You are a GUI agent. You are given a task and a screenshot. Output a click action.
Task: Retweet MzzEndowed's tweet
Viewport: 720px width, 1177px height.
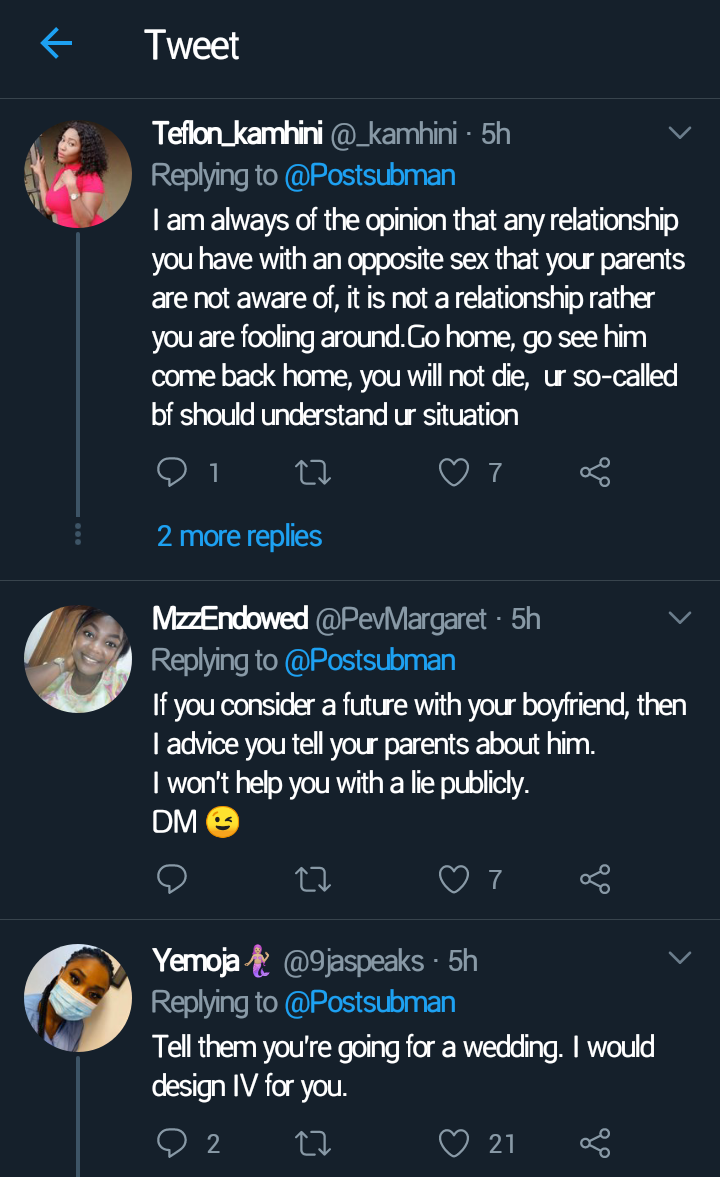click(x=314, y=879)
